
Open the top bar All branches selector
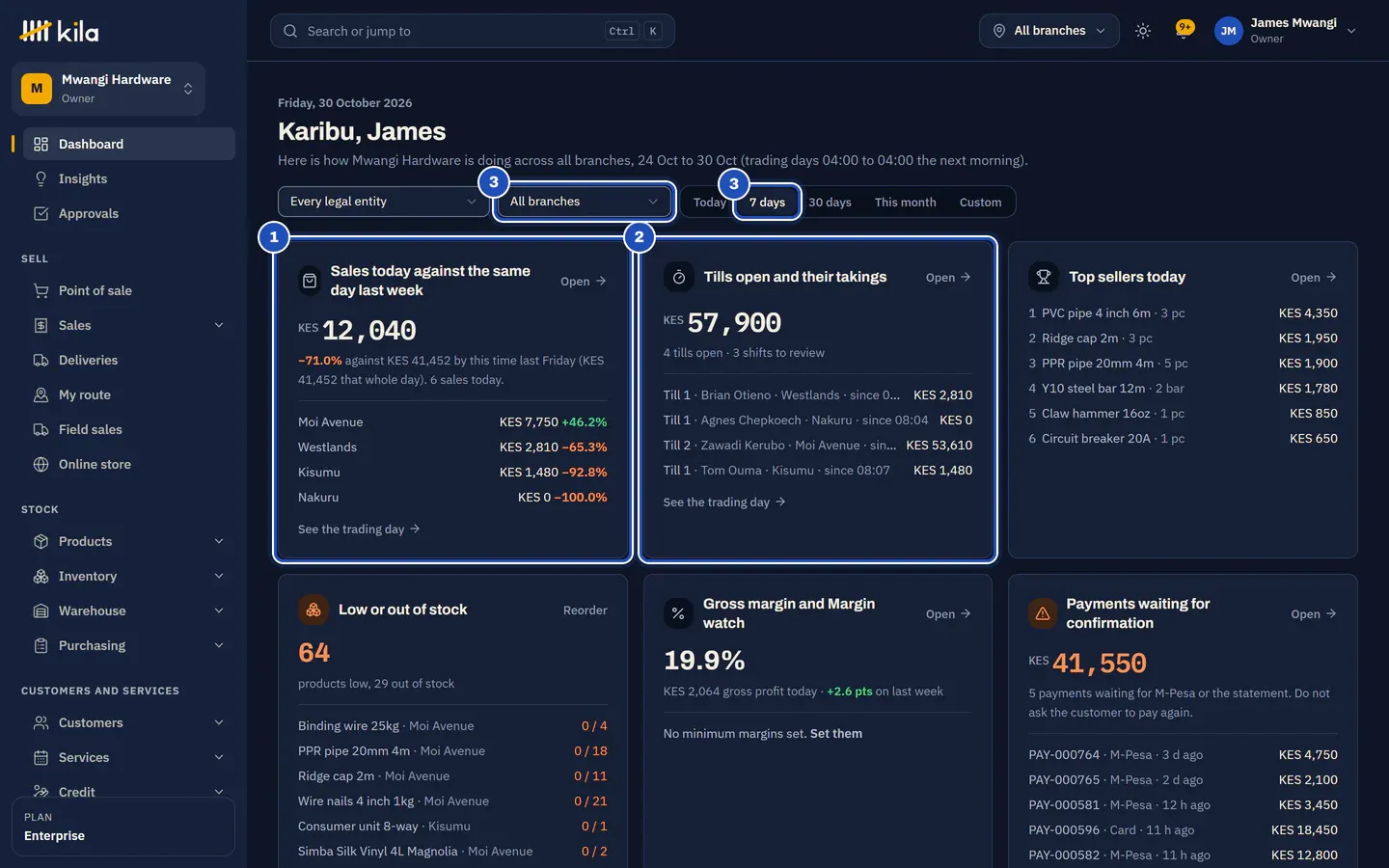click(x=1049, y=31)
